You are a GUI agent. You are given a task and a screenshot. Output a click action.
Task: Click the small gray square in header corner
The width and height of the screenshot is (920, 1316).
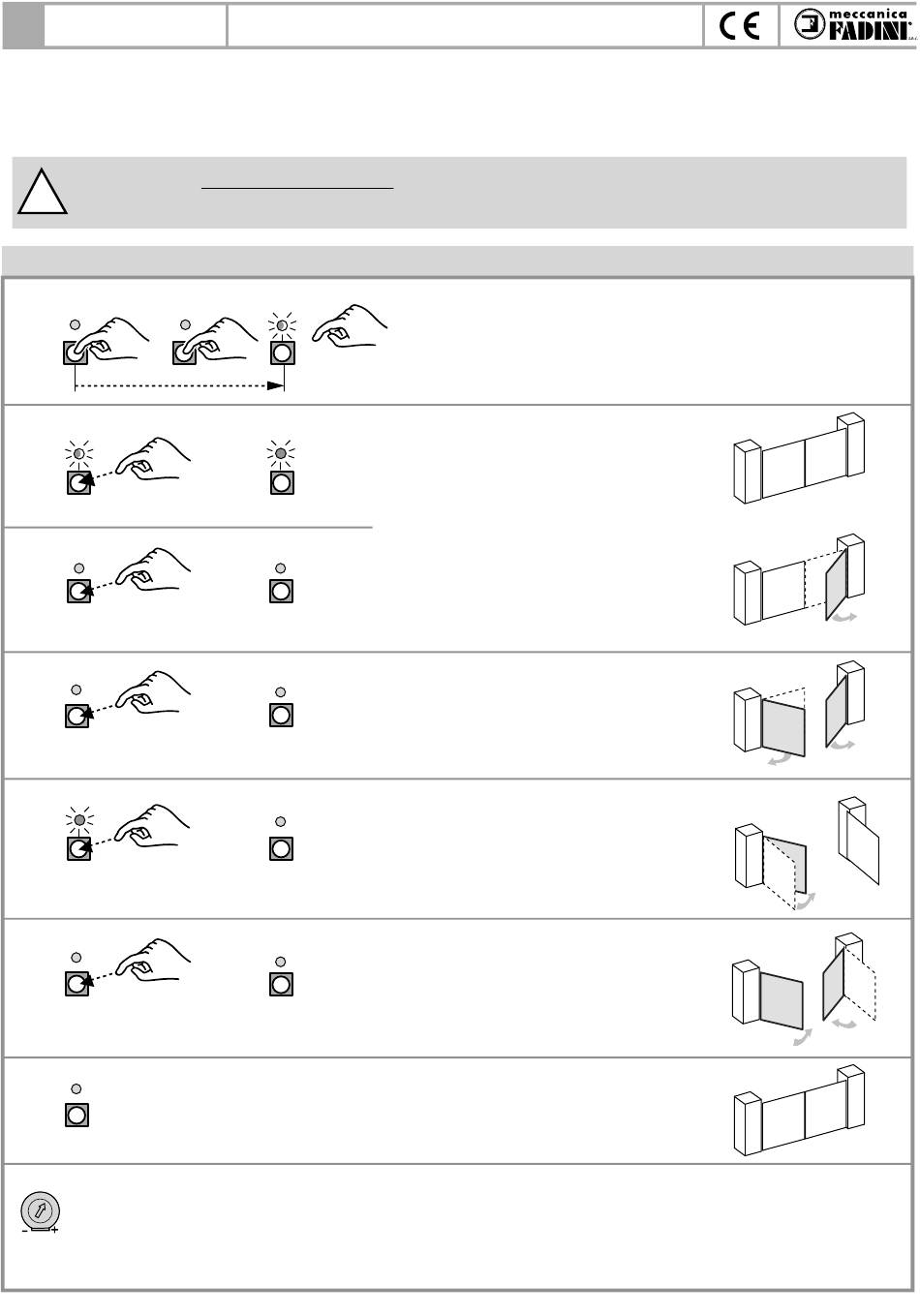23,26
